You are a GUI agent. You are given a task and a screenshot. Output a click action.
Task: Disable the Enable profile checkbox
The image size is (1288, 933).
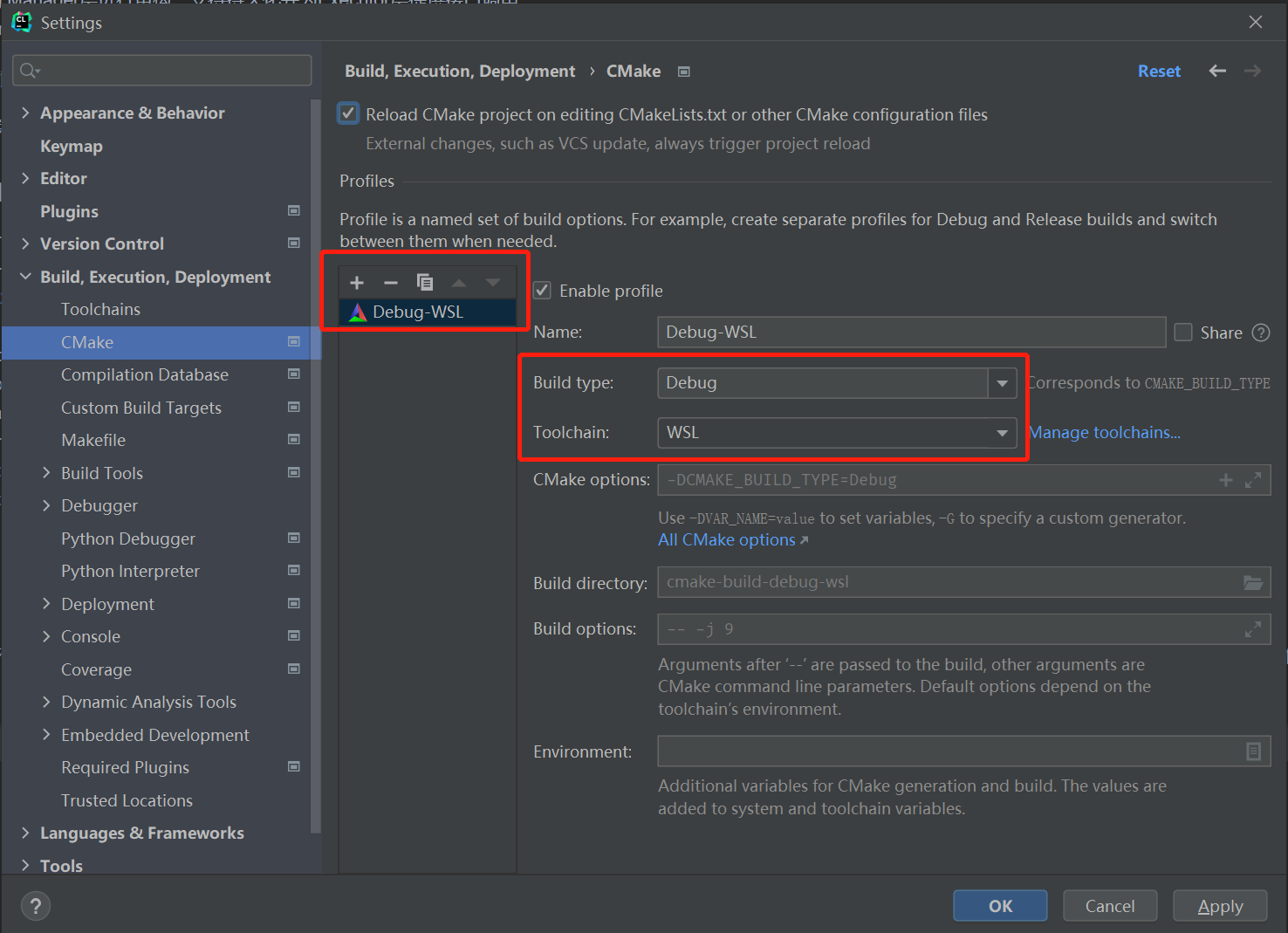[x=543, y=291]
